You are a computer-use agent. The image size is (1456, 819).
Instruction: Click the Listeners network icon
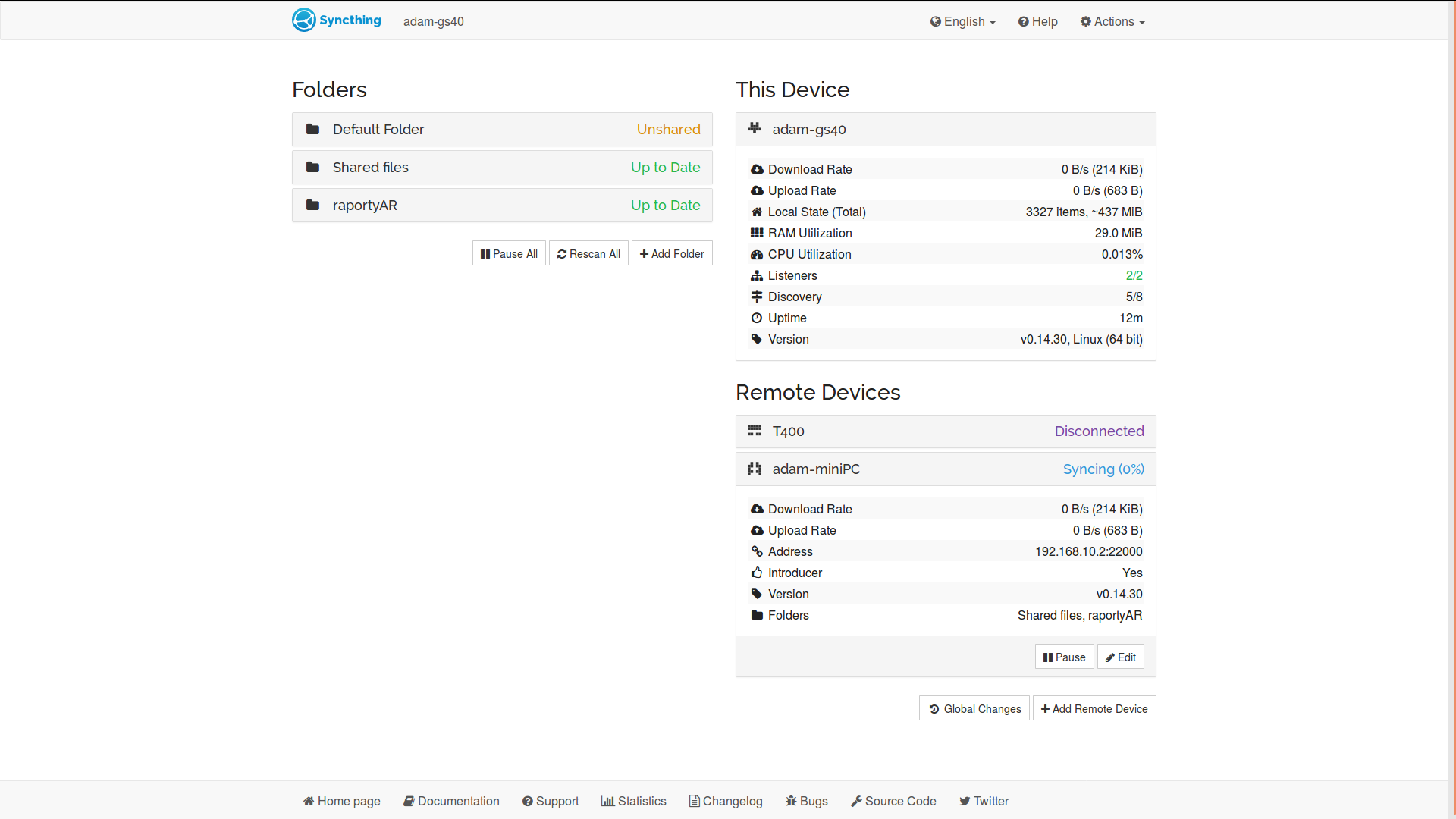(x=757, y=275)
